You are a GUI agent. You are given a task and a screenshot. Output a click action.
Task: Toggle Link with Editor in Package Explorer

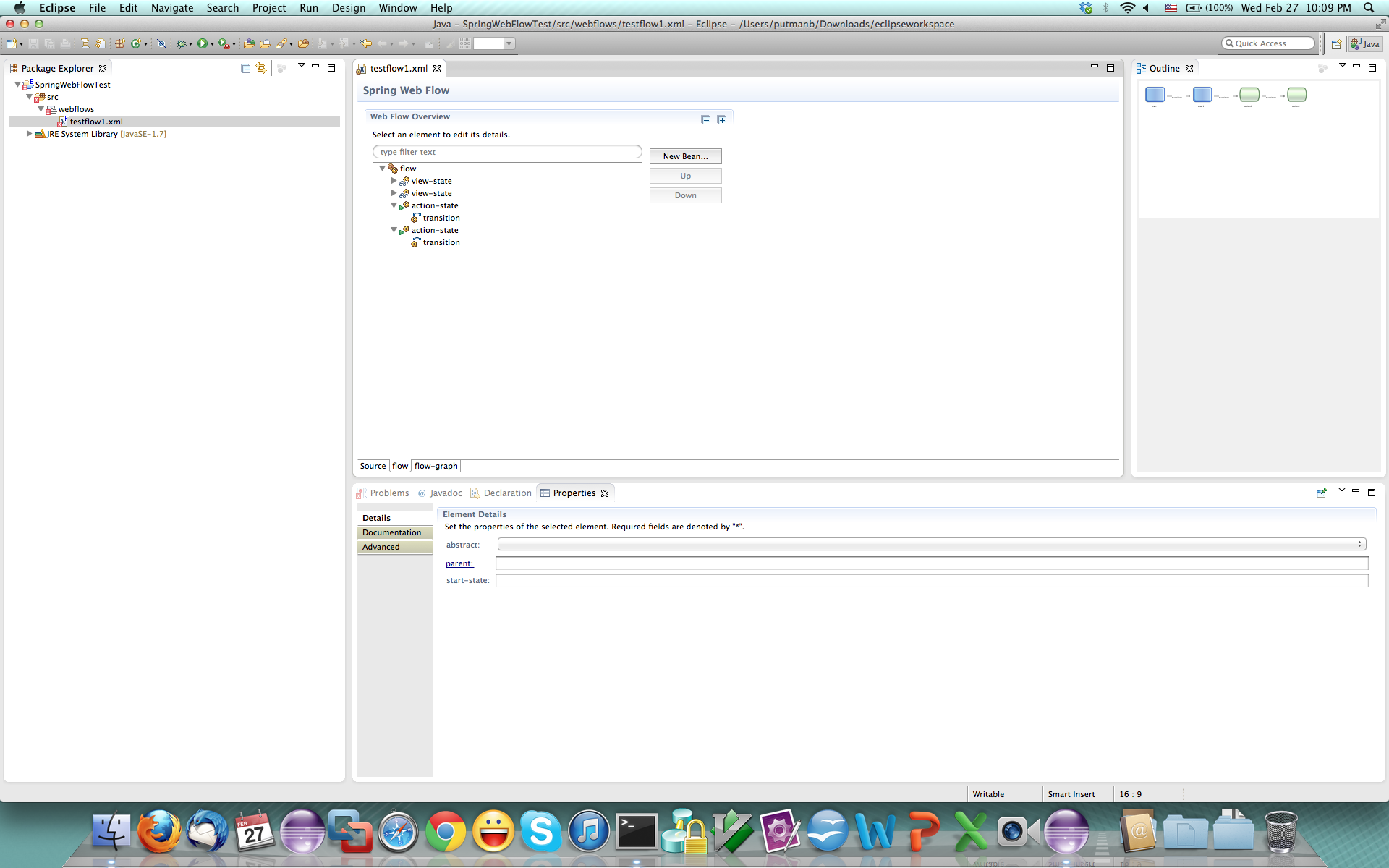(x=261, y=69)
